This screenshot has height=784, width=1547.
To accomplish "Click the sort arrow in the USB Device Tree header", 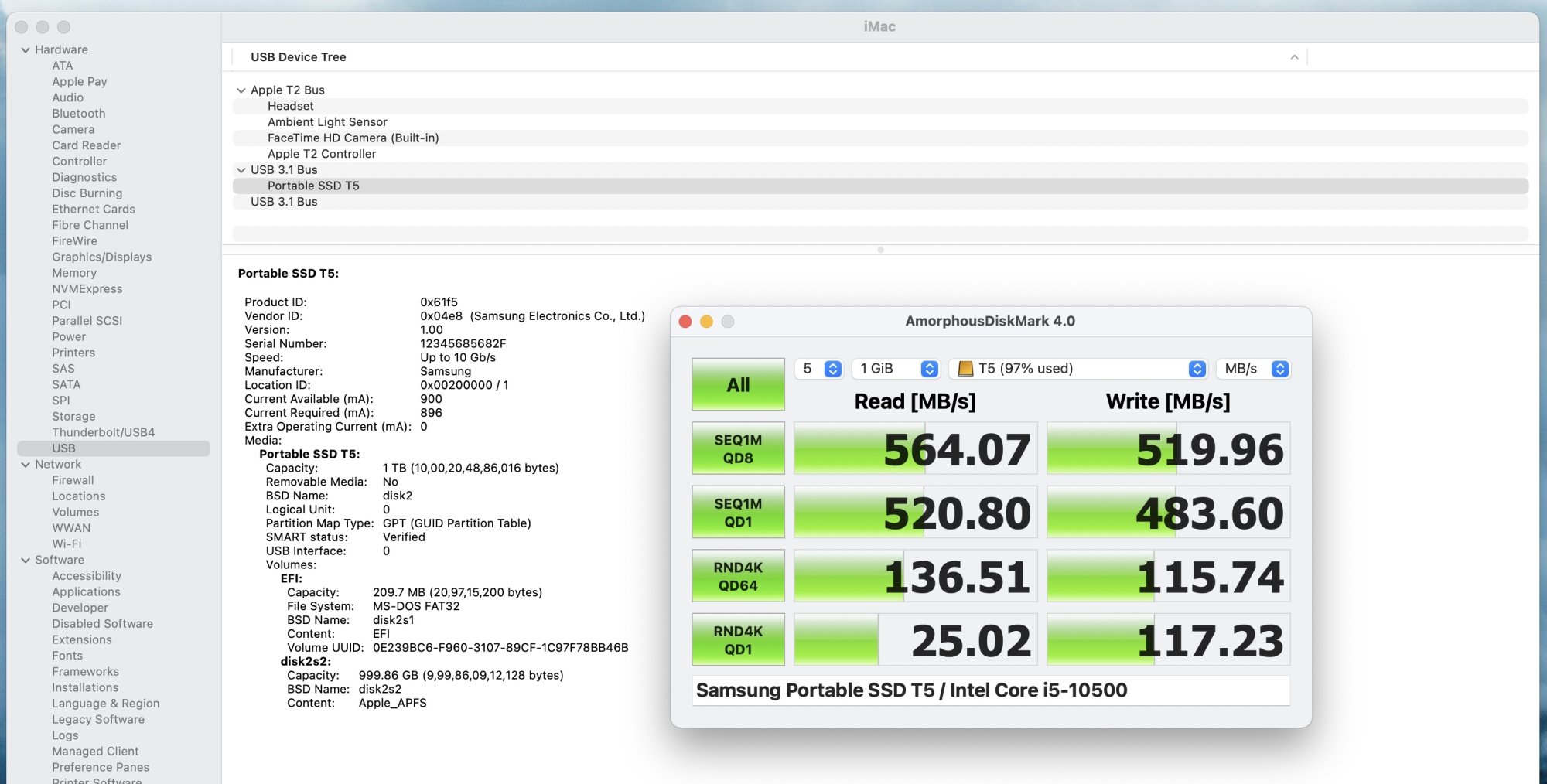I will [1294, 57].
